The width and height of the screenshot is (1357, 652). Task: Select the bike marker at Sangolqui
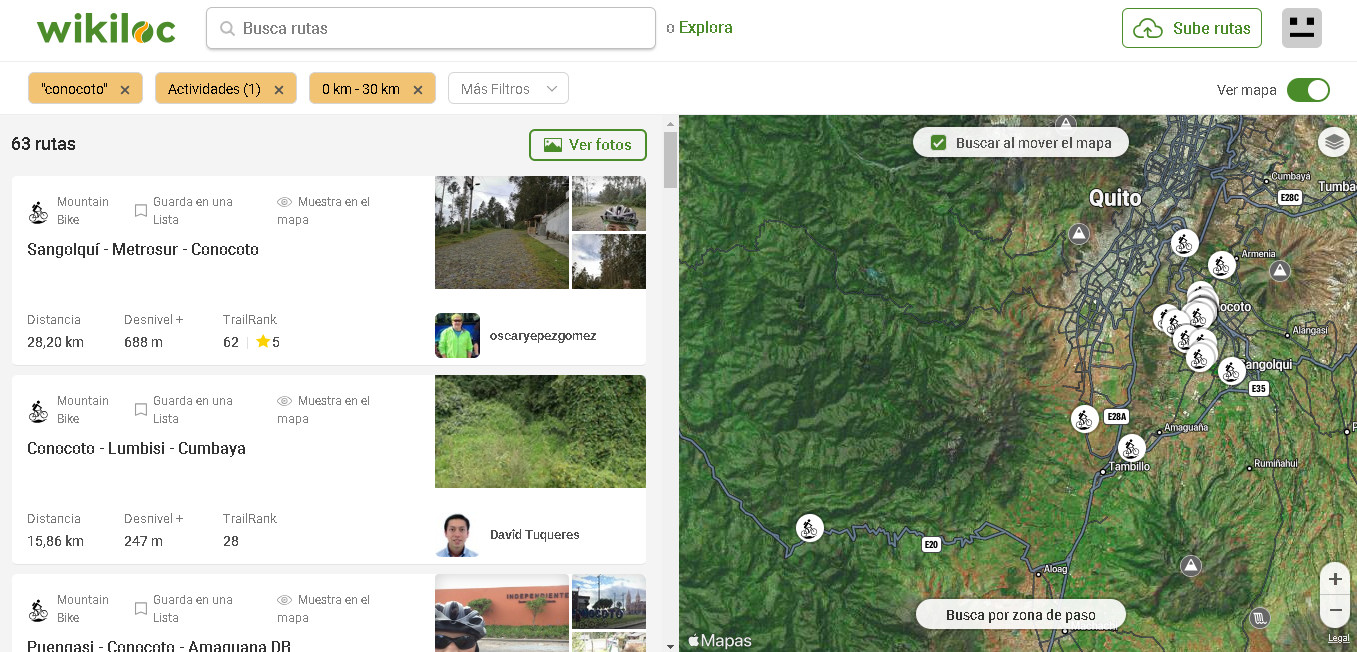click(1232, 371)
